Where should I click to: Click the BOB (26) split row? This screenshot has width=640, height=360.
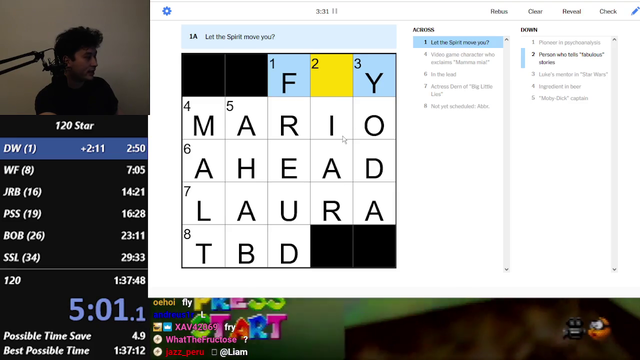pyautogui.click(x=74, y=236)
